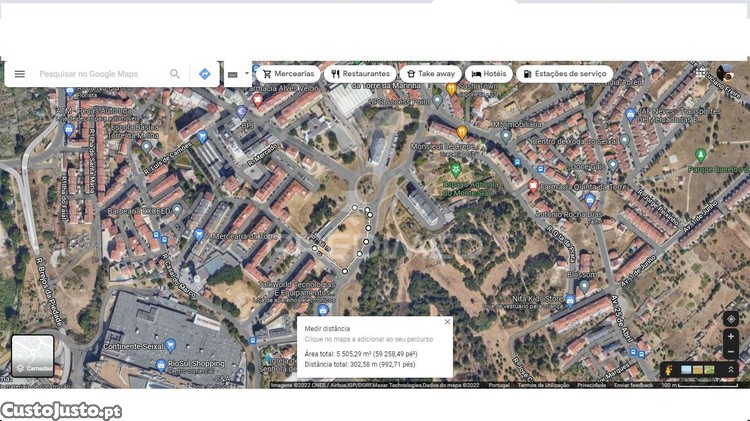Expand the map imagery options chevron

click(731, 370)
